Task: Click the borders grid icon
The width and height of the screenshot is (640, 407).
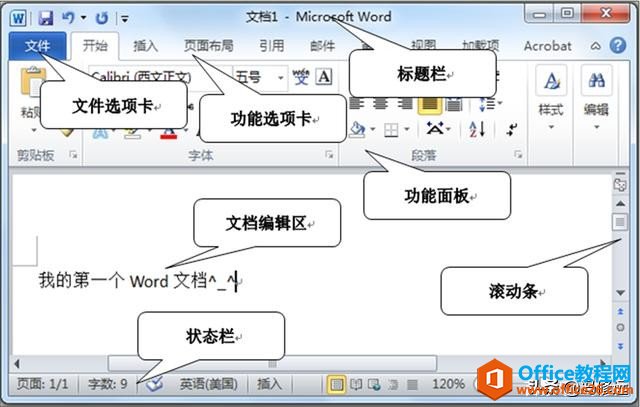Action: point(391,130)
